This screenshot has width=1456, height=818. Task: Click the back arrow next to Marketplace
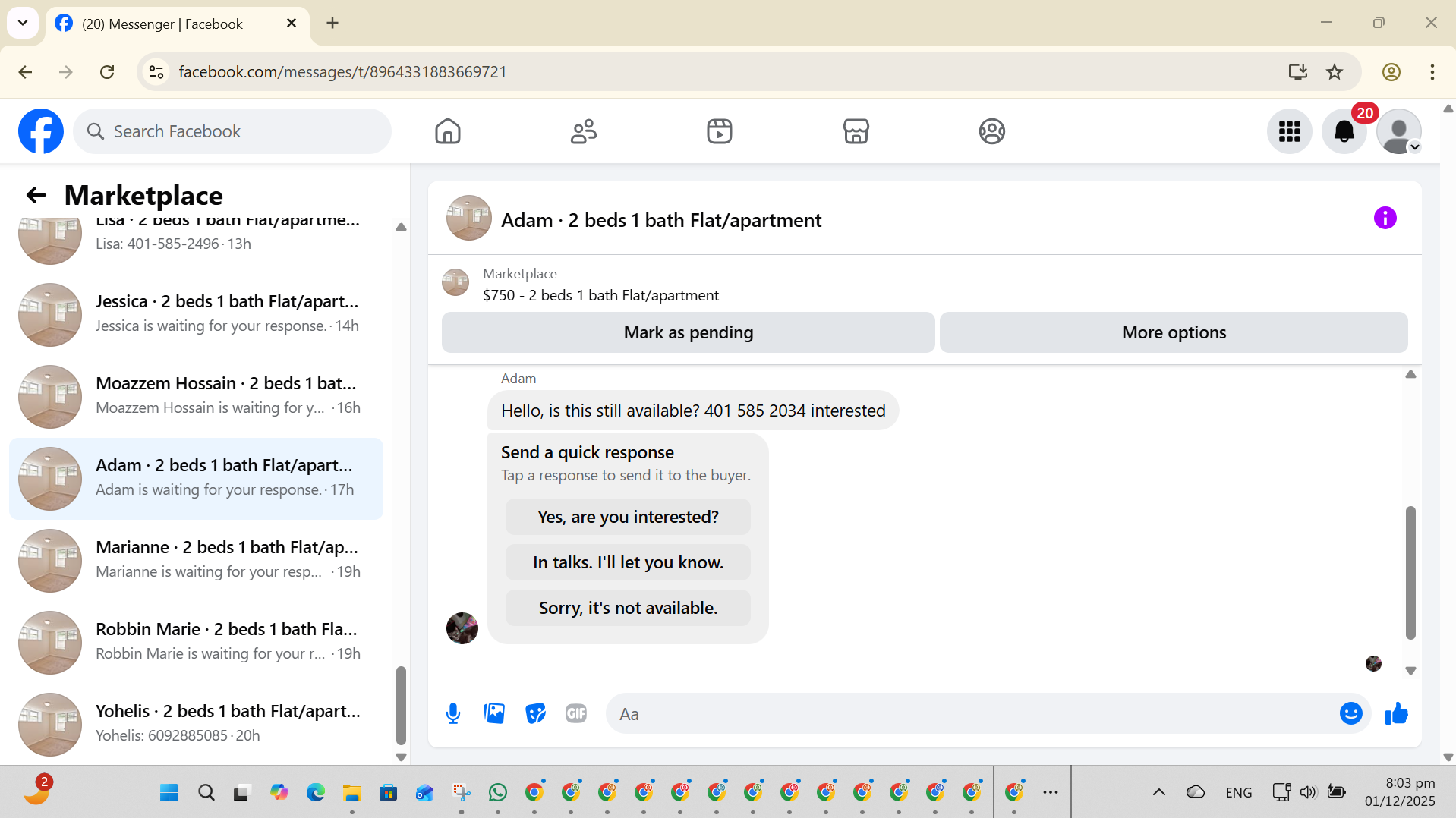[x=36, y=195]
